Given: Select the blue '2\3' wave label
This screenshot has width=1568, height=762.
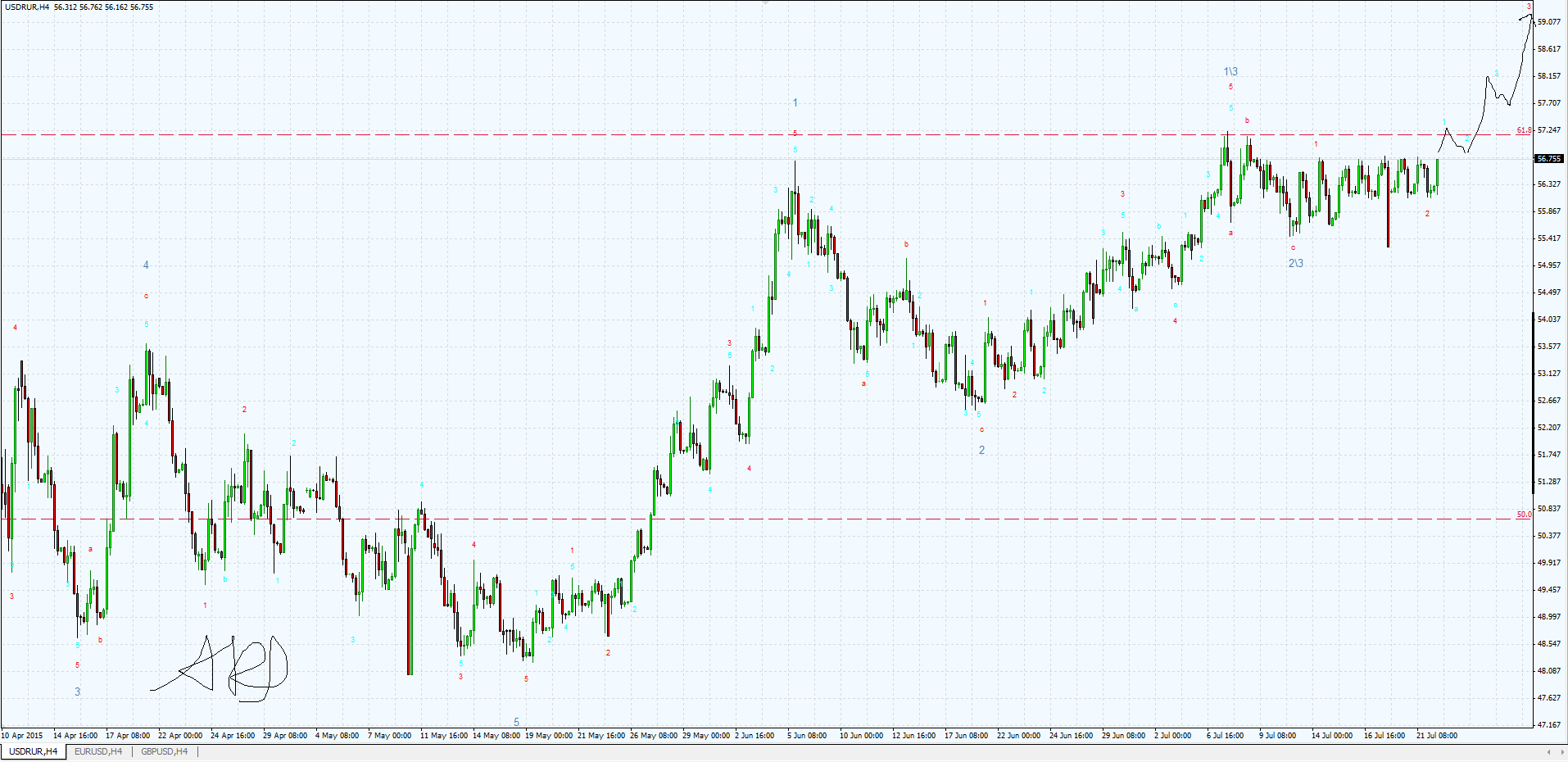Looking at the screenshot, I should click(x=1295, y=263).
